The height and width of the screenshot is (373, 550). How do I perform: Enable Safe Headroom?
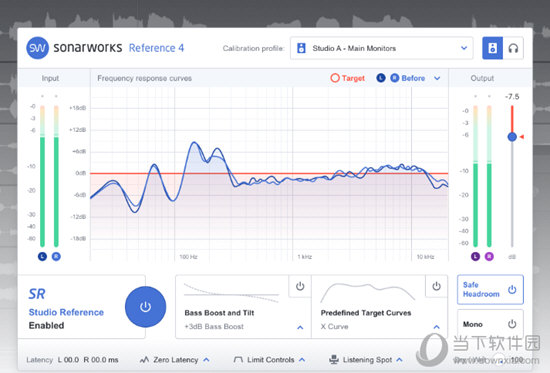[x=490, y=289]
